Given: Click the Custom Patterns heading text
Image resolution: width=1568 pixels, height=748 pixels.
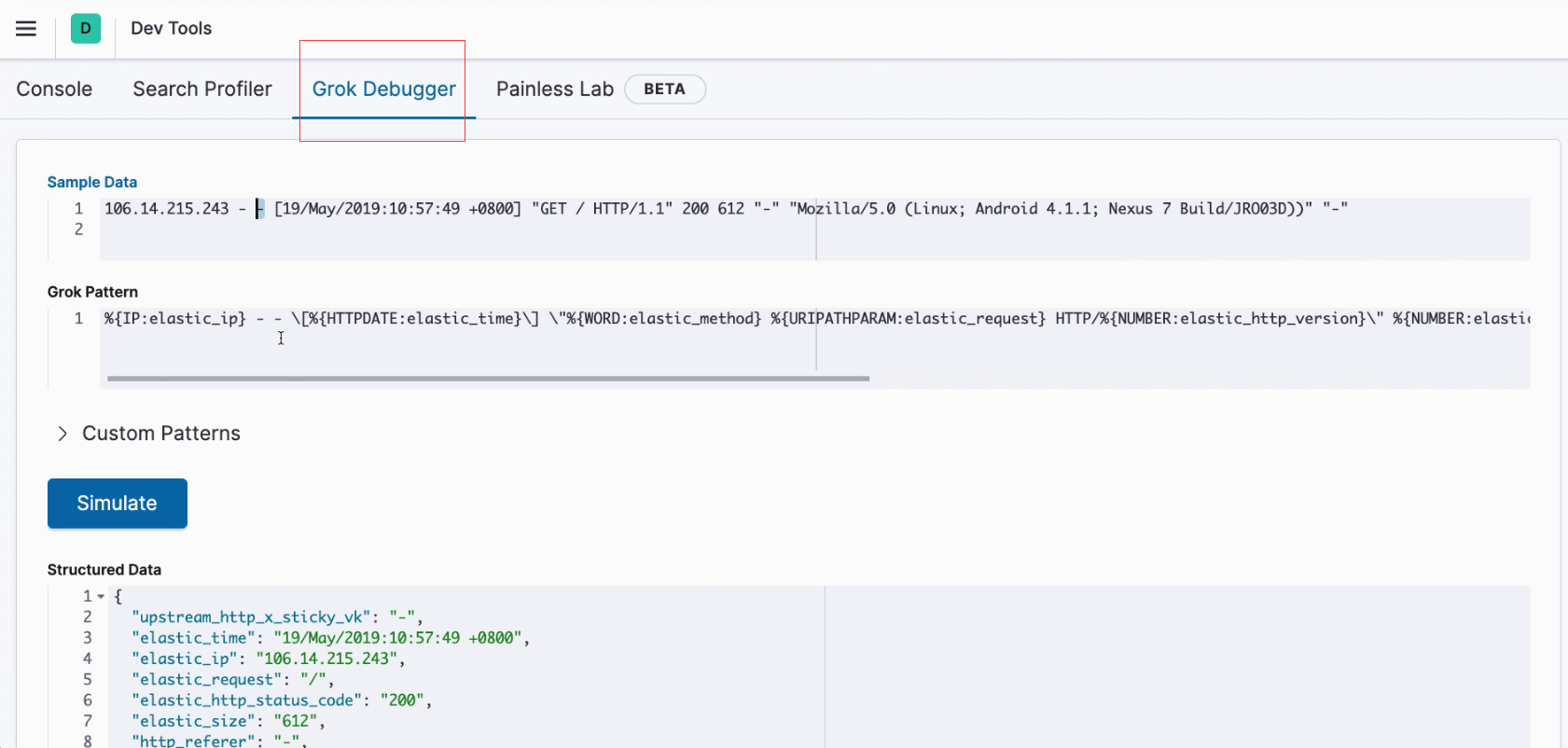Looking at the screenshot, I should pyautogui.click(x=161, y=434).
